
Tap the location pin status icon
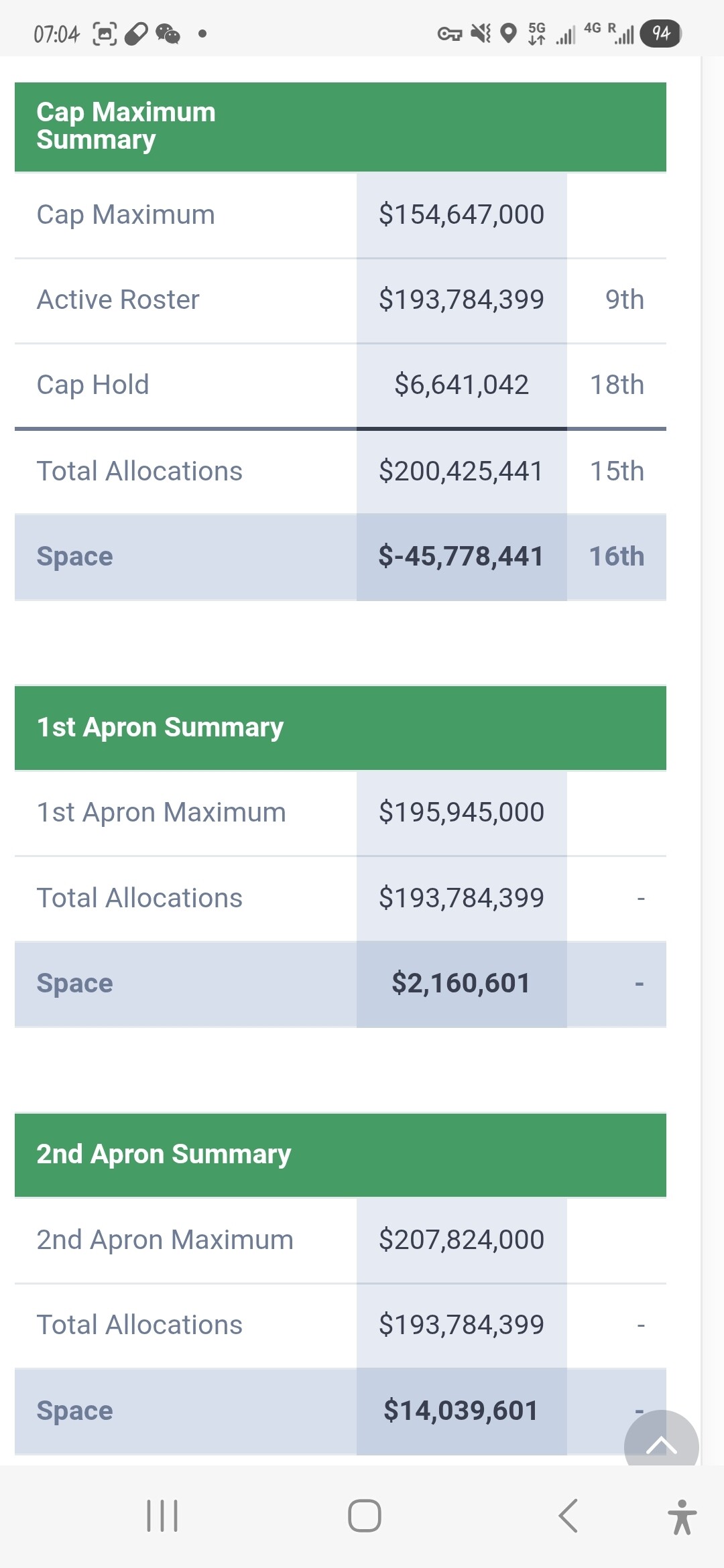pos(509,33)
